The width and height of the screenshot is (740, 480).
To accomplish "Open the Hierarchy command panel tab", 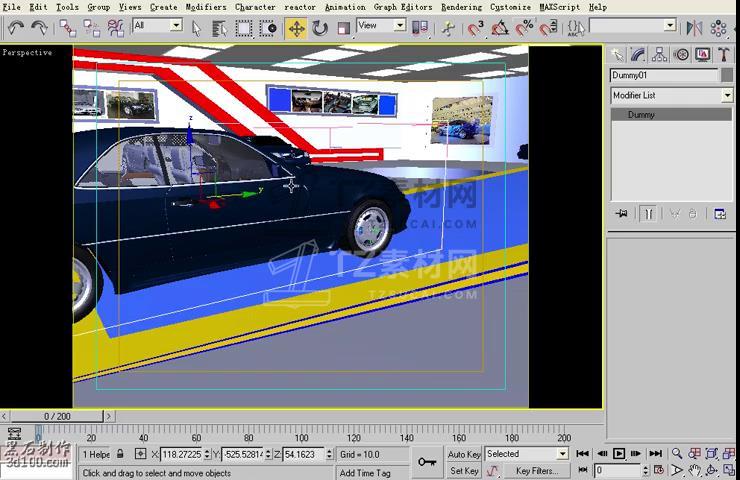I will pyautogui.click(x=660, y=55).
